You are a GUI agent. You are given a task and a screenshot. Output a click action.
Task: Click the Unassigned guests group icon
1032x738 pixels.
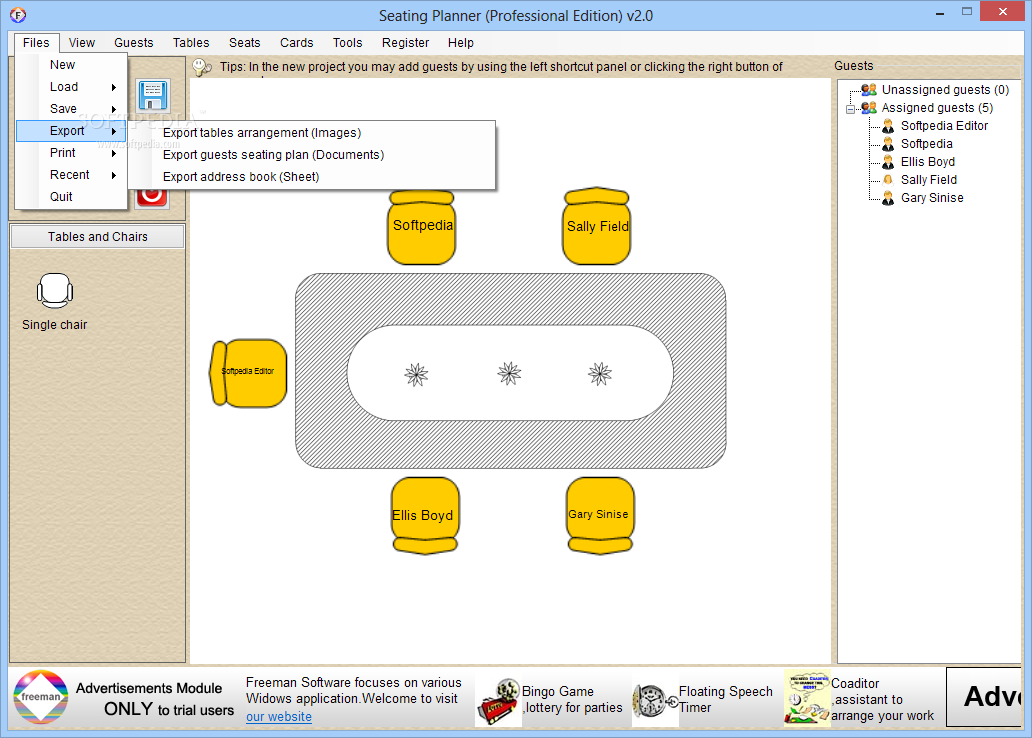tap(869, 90)
